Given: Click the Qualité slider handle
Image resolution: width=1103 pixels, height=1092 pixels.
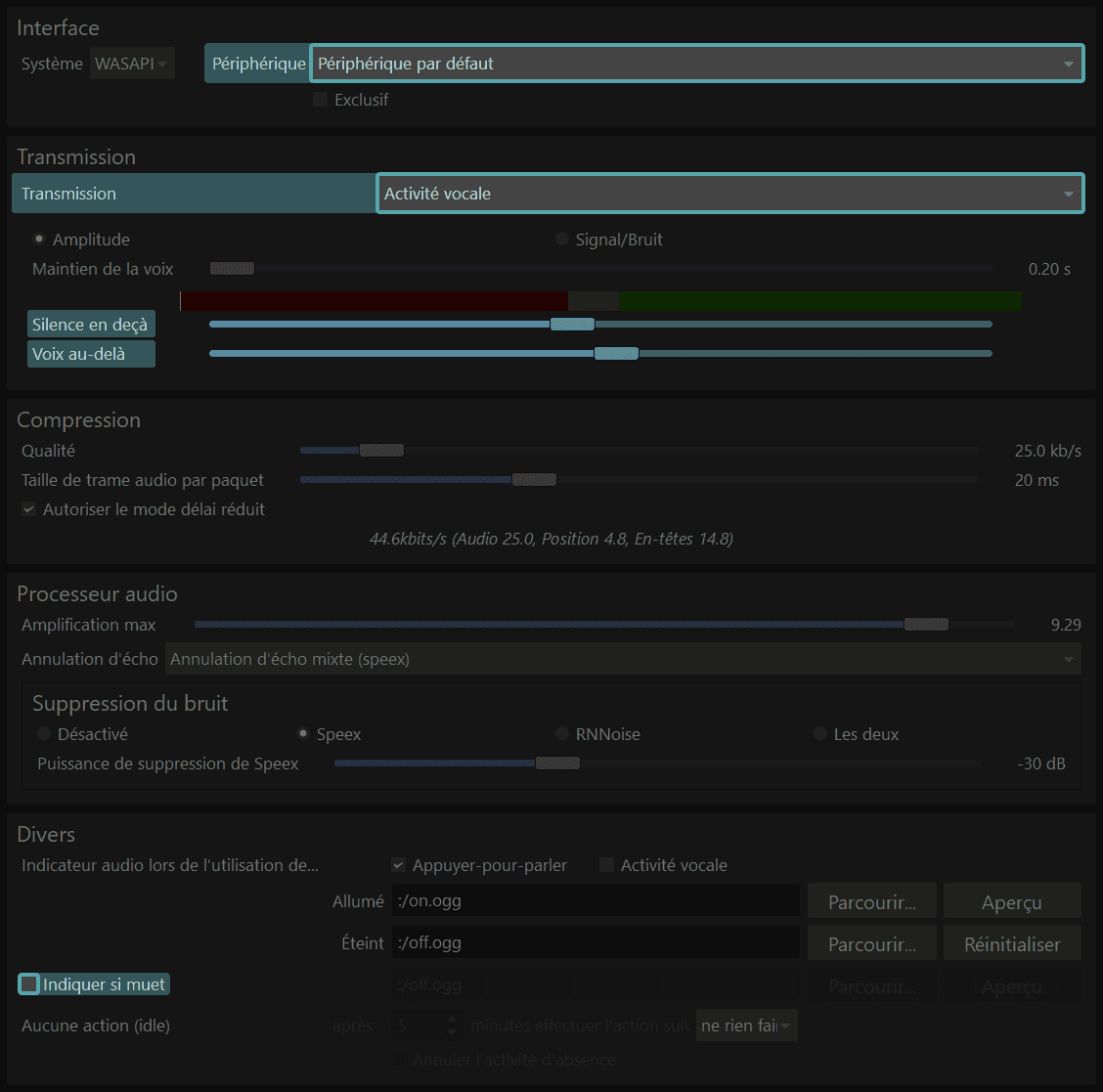Looking at the screenshot, I should 381,451.
